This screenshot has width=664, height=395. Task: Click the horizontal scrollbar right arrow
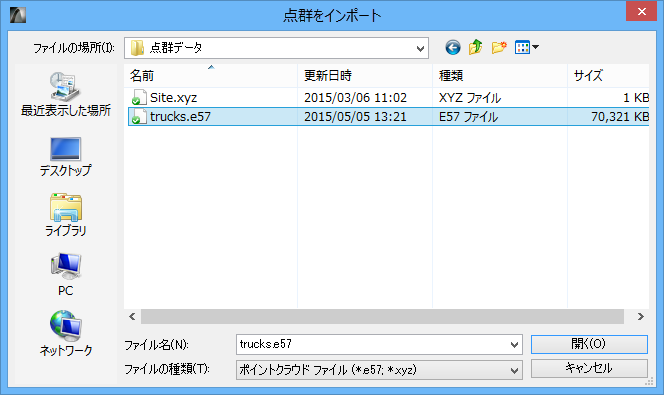click(641, 316)
